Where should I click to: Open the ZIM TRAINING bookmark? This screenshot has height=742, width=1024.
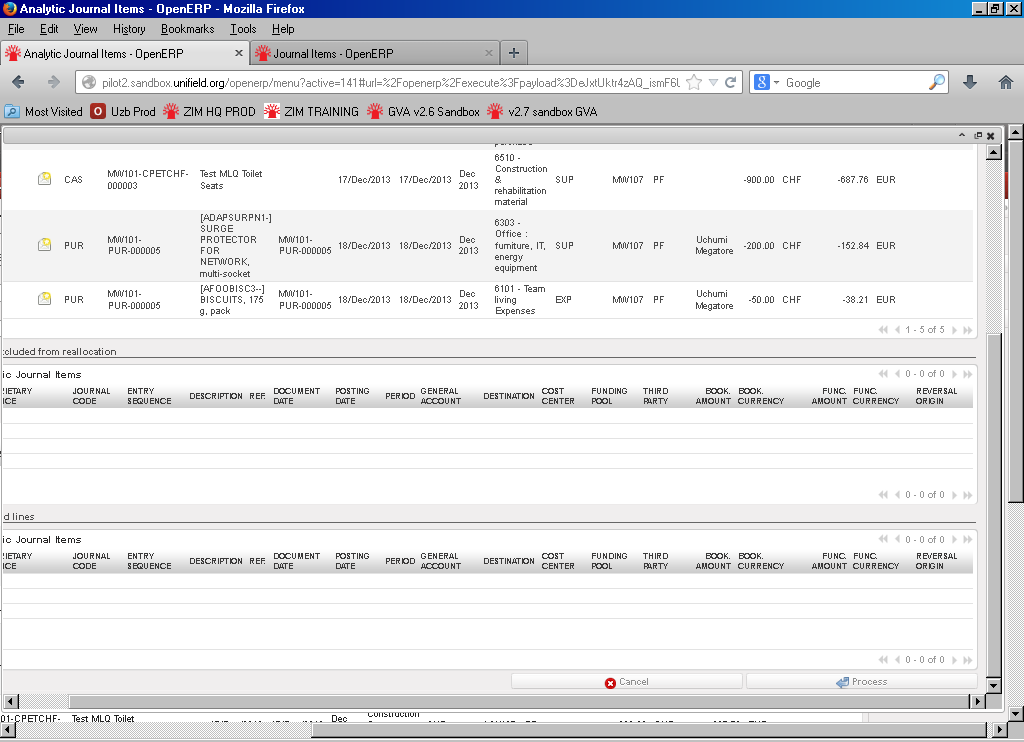(x=311, y=112)
